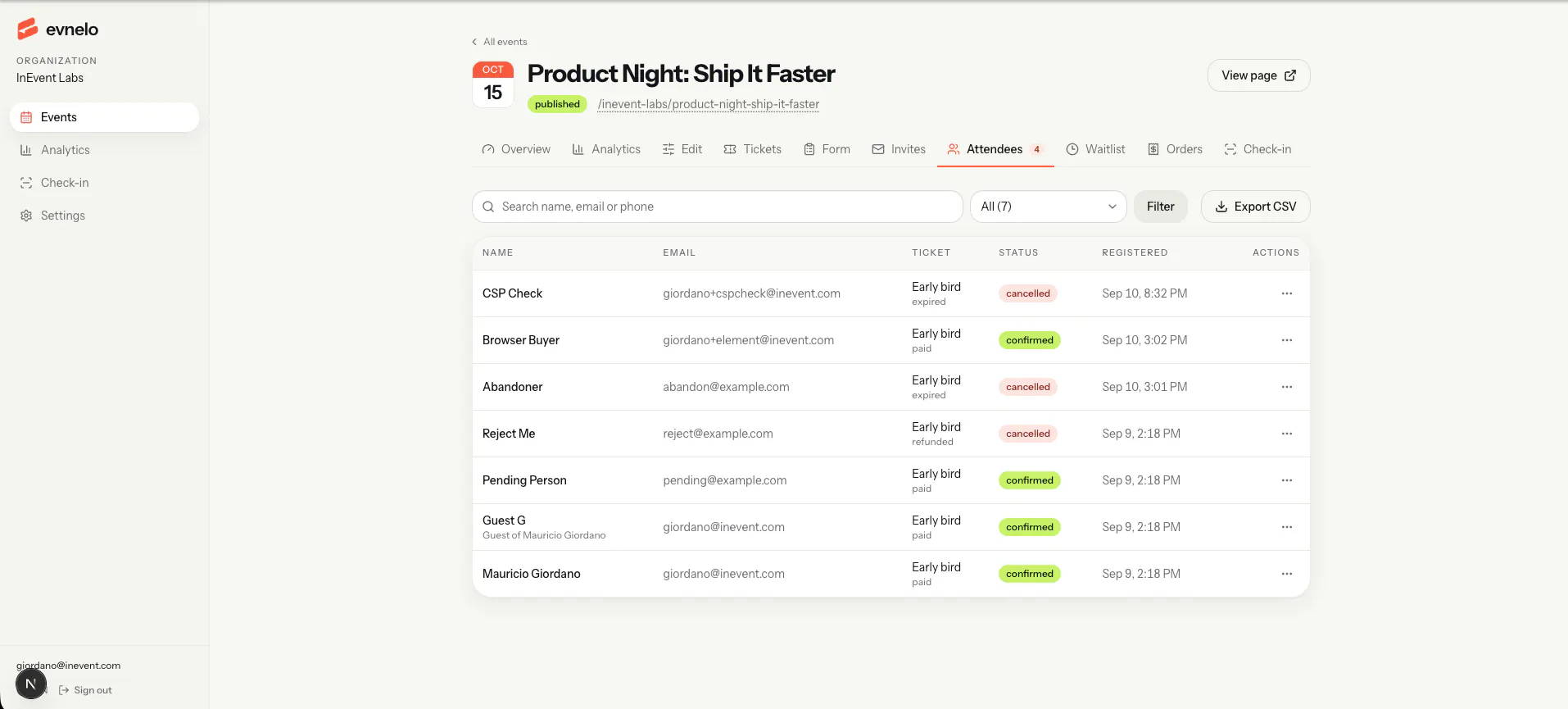Screen dimensions: 1568x709
Task: Switch to the event Analytics tab
Action: [x=606, y=149]
